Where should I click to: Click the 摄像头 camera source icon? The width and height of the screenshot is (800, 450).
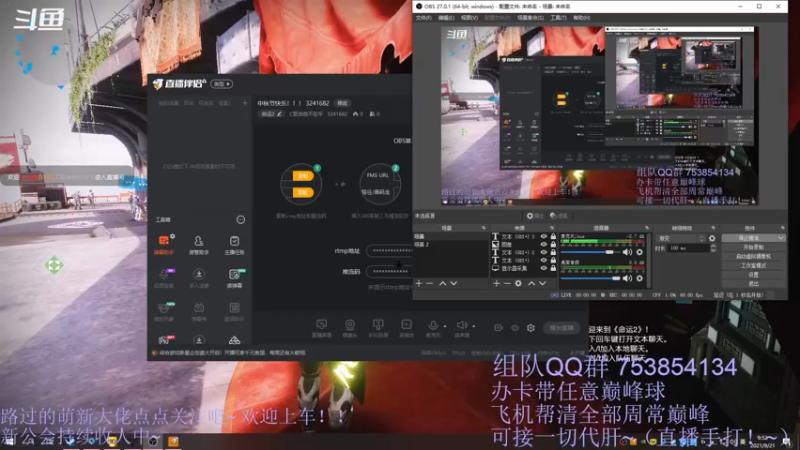point(349,324)
